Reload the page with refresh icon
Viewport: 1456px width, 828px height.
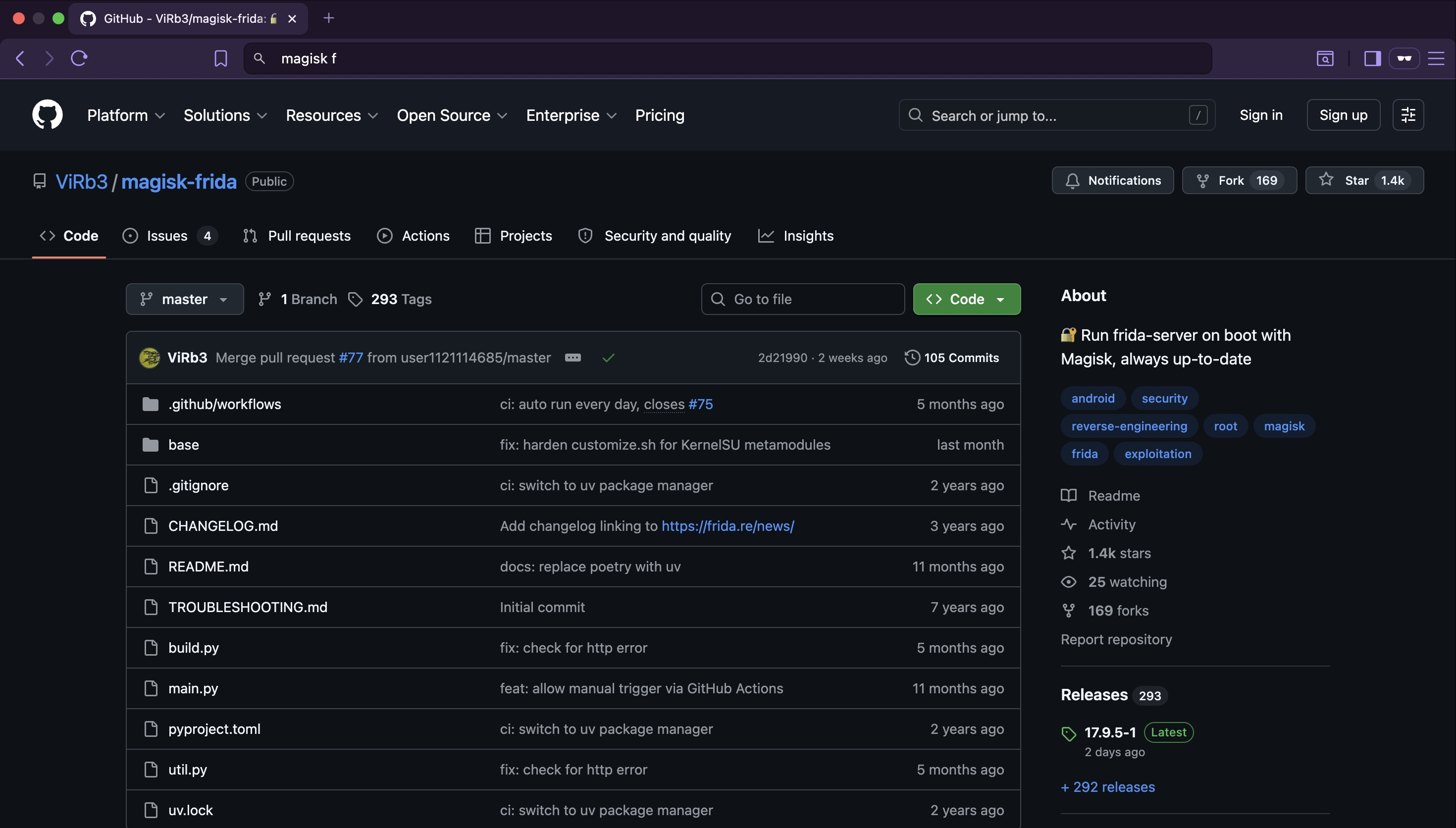coord(79,58)
